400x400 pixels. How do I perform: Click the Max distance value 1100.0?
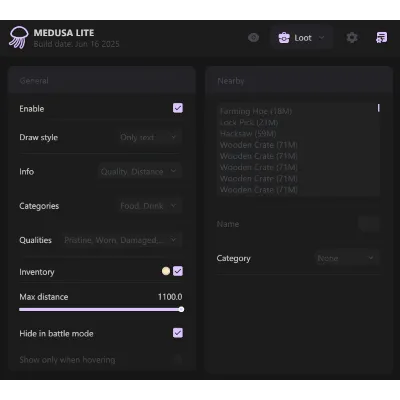170,297
